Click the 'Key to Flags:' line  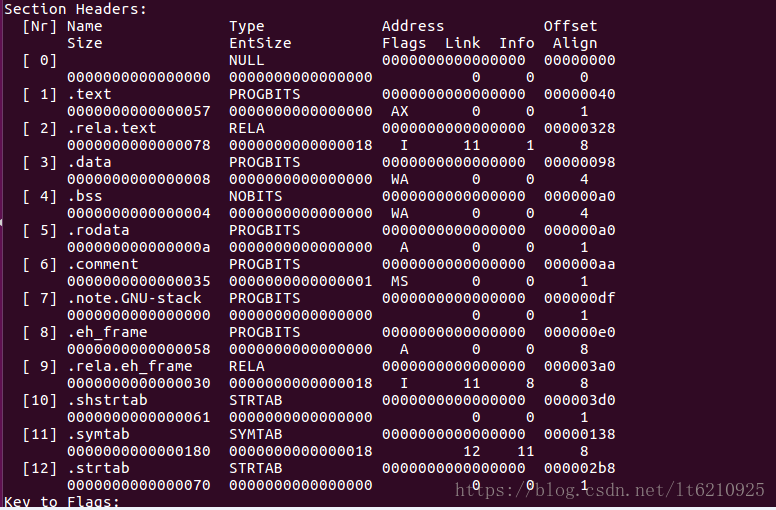pyautogui.click(x=62, y=502)
